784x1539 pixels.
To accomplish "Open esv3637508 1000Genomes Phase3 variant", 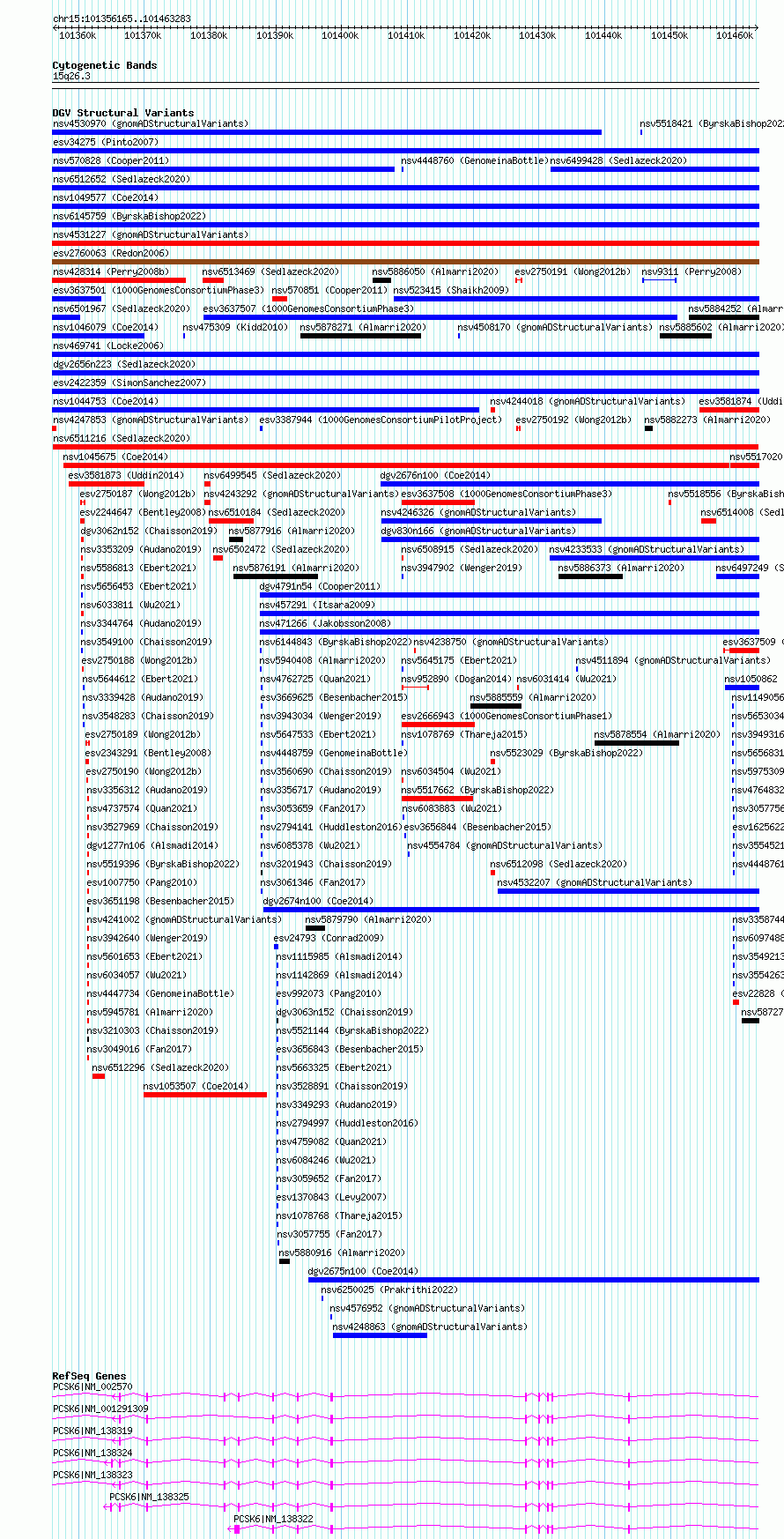I will [x=507, y=494].
